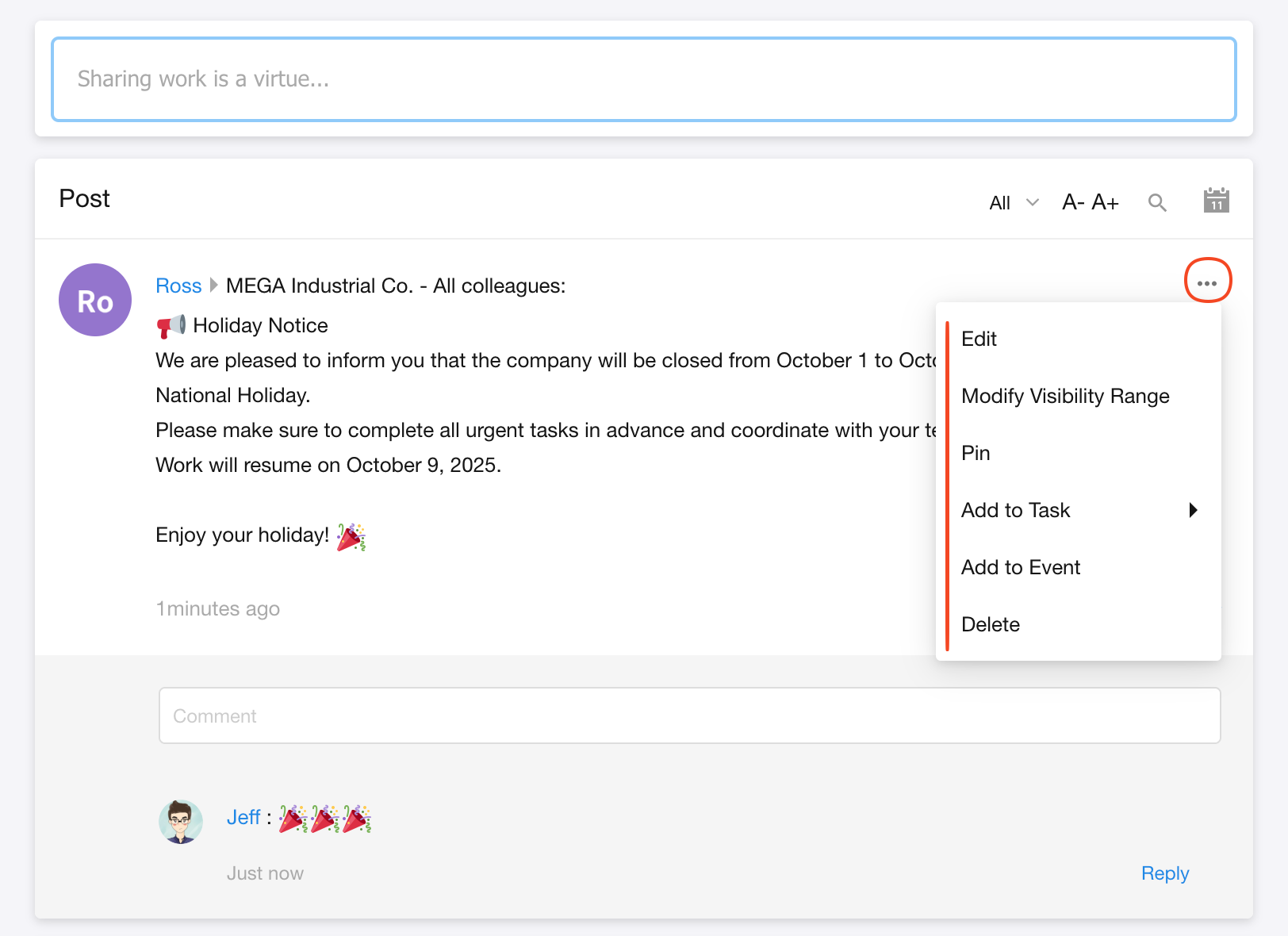The image size is (1288, 936).
Task: Select Edit from the post menu
Action: click(x=979, y=339)
